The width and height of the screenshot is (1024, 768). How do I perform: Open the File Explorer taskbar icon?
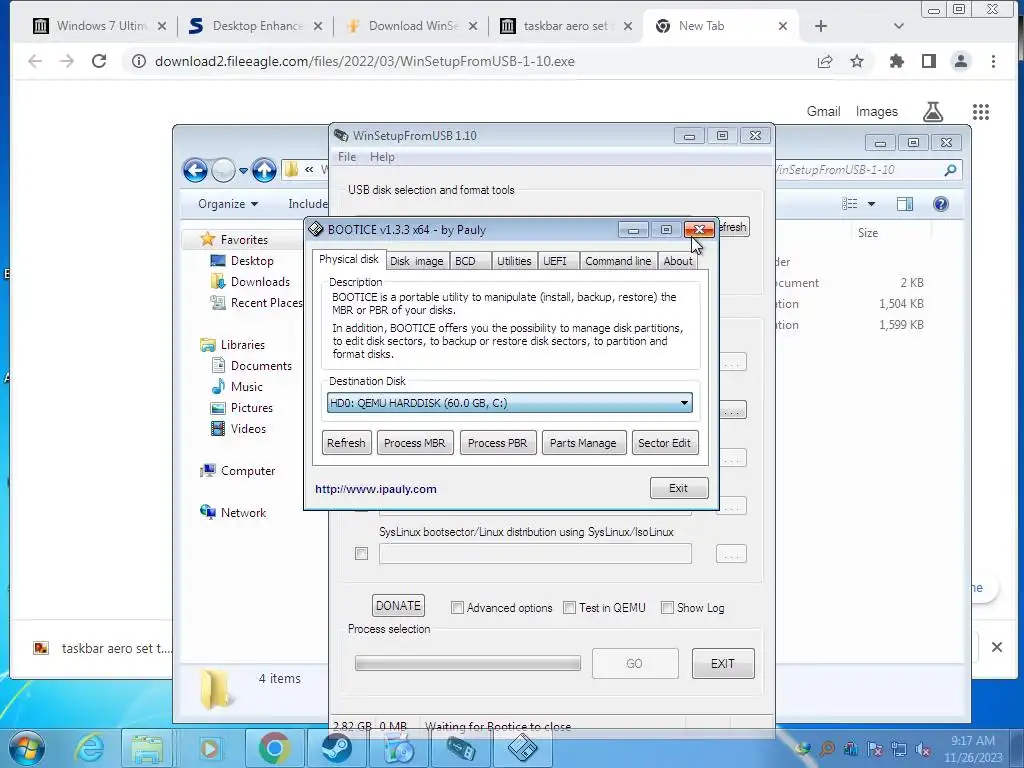147,748
